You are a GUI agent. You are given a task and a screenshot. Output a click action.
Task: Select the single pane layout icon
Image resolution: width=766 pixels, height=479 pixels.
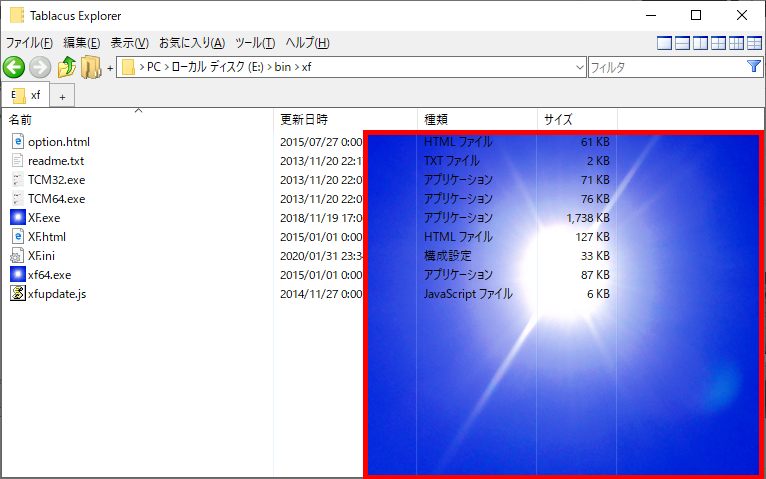pos(664,43)
